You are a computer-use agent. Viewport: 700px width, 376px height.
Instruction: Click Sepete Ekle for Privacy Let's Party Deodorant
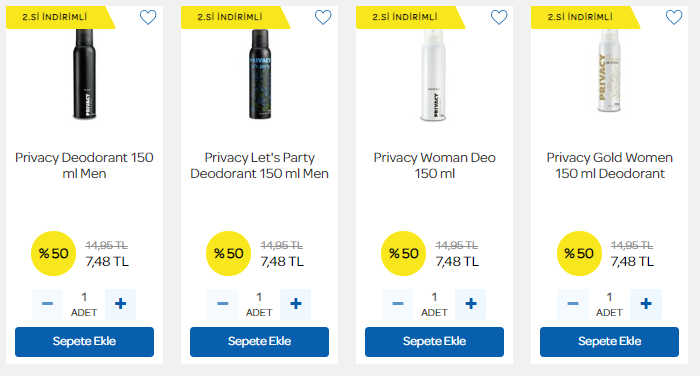click(x=259, y=342)
